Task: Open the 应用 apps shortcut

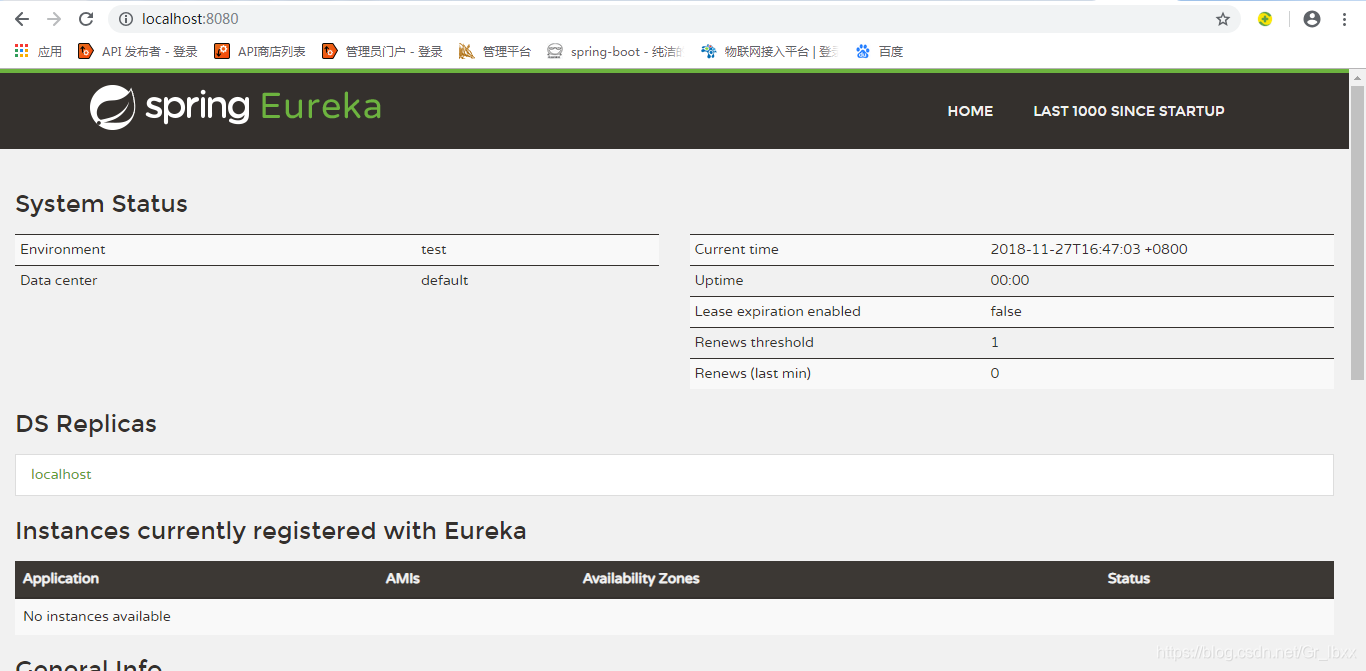Action: [38, 51]
